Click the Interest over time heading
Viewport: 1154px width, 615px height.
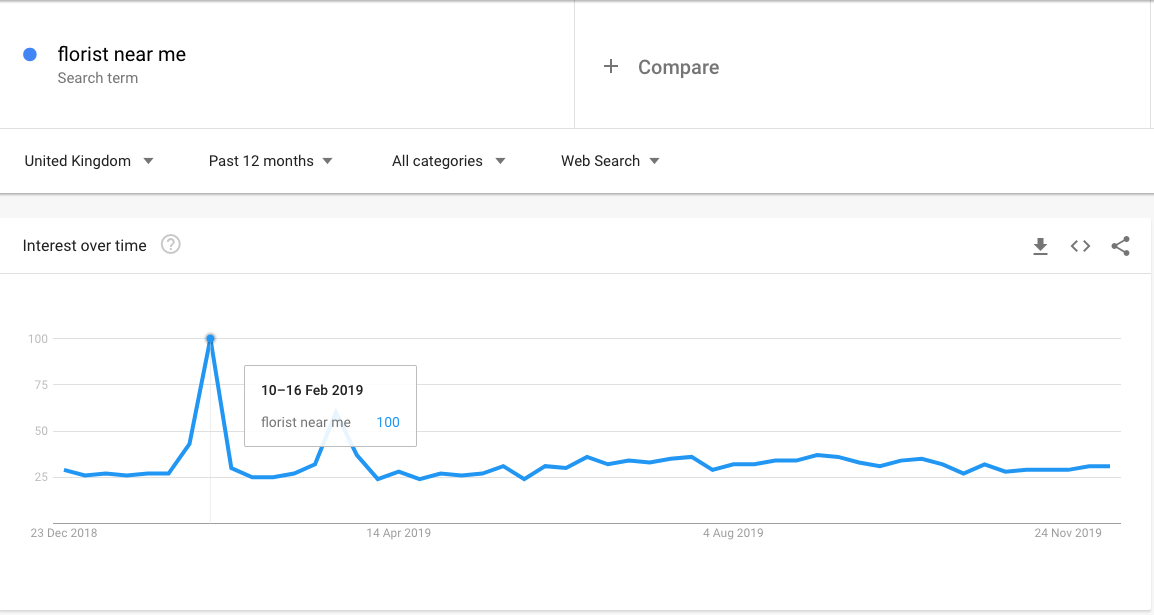(85, 246)
